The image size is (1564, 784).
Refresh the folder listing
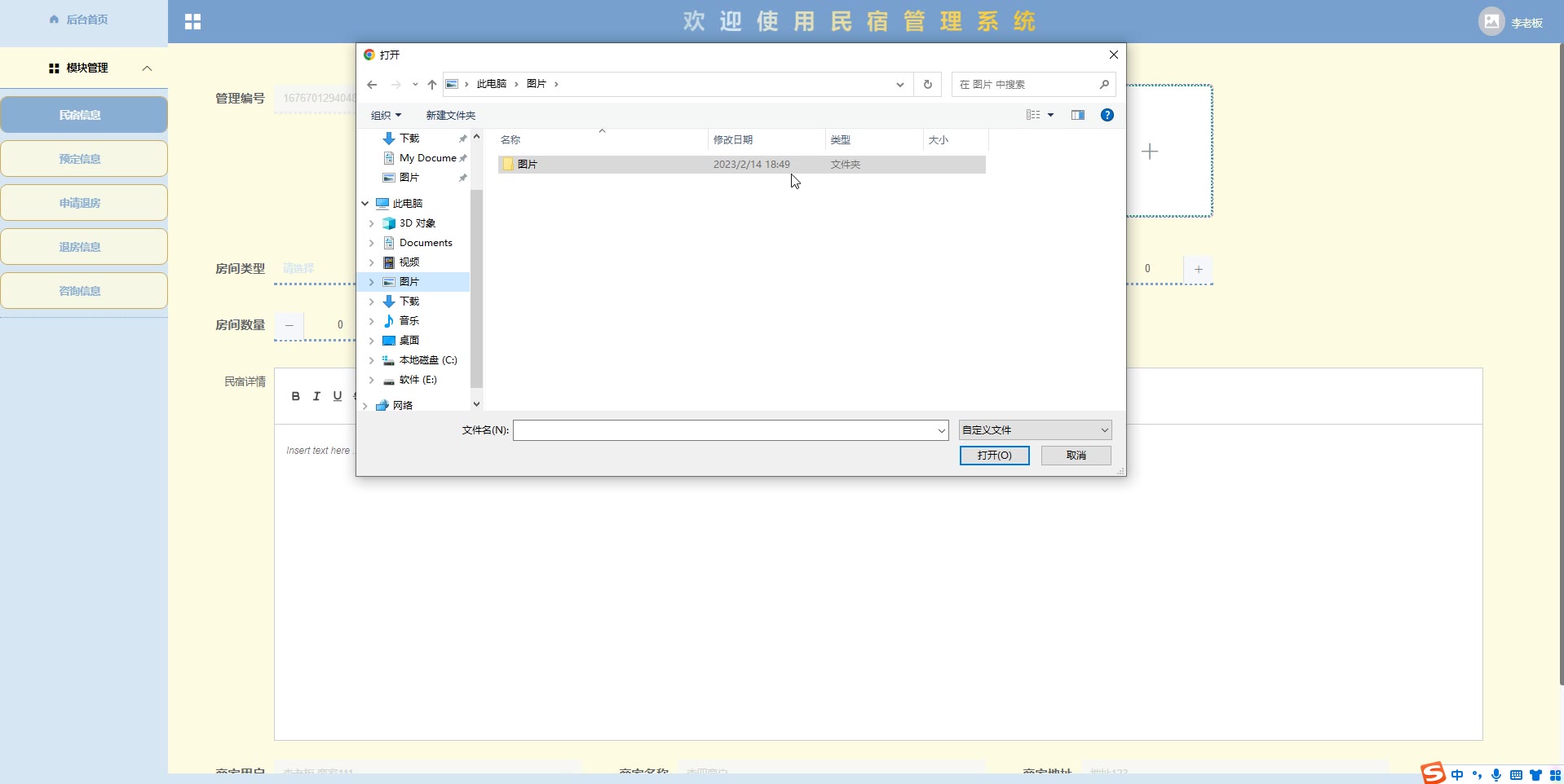927,85
